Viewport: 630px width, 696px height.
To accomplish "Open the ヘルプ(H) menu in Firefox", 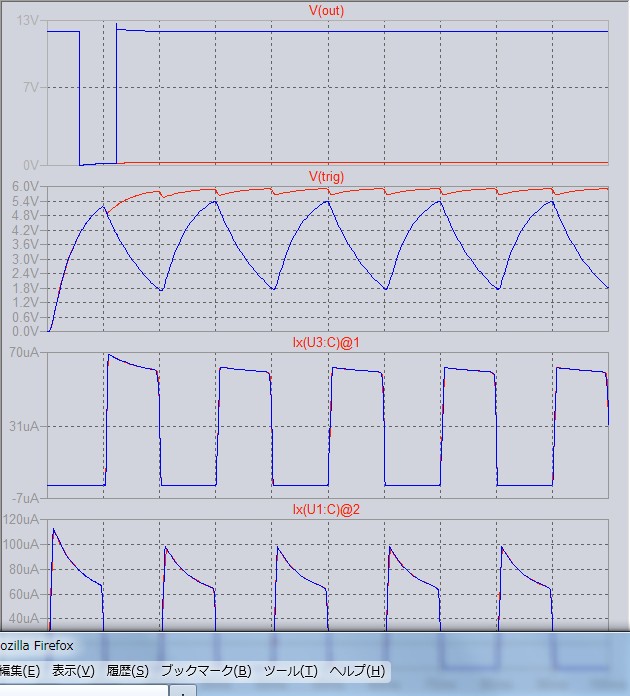I will [x=357, y=671].
